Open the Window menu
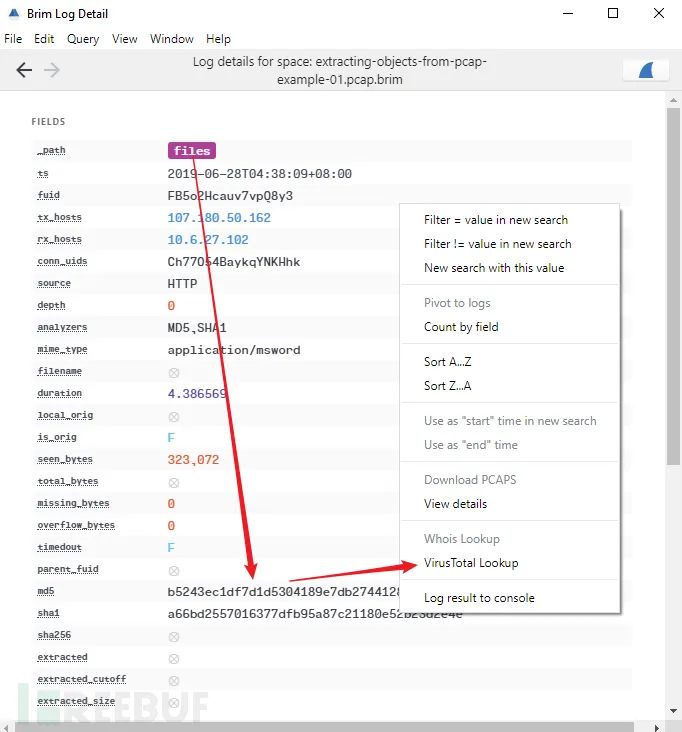The height and width of the screenshot is (732, 682). (171, 39)
